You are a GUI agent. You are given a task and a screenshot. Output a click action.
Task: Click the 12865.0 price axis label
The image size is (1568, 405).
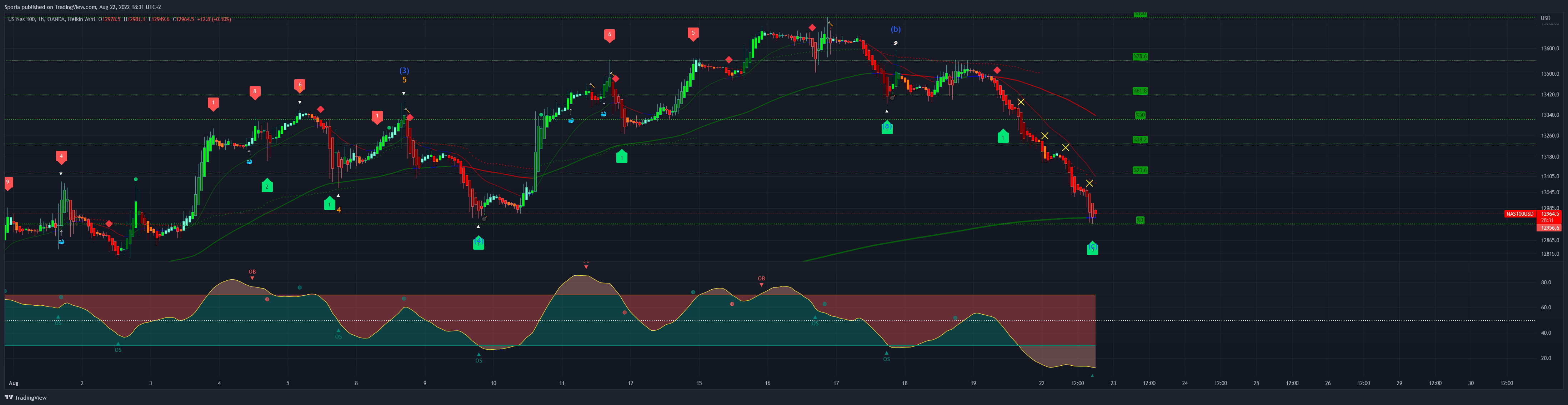1551,241
